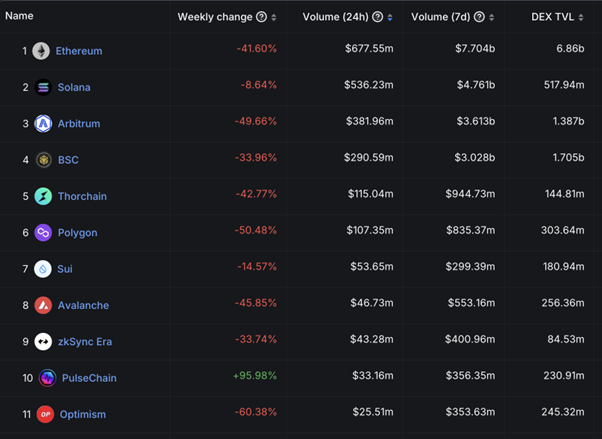Select Ethereum 24h volume $677.55m
602x439 pixels.
coord(369,48)
